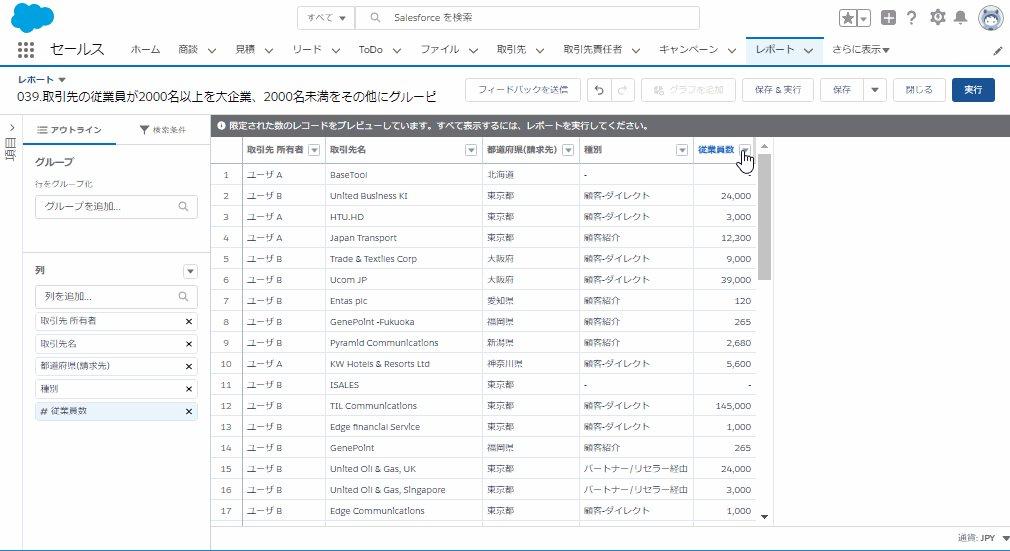1010x551 pixels.
Task: Click the Salesforce を検索 search box
Action: [527, 18]
